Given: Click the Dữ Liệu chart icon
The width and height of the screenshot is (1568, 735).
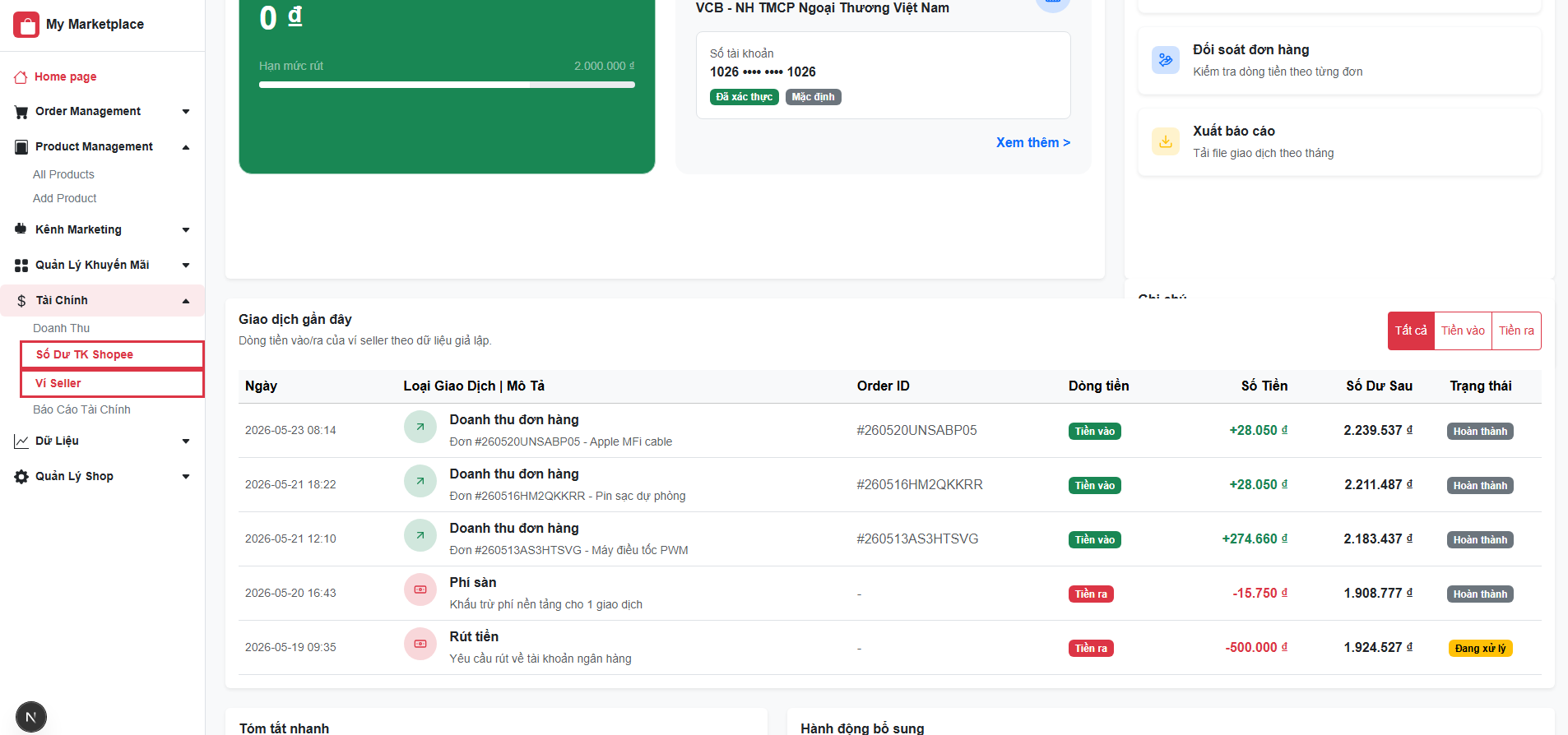Looking at the screenshot, I should point(21,441).
